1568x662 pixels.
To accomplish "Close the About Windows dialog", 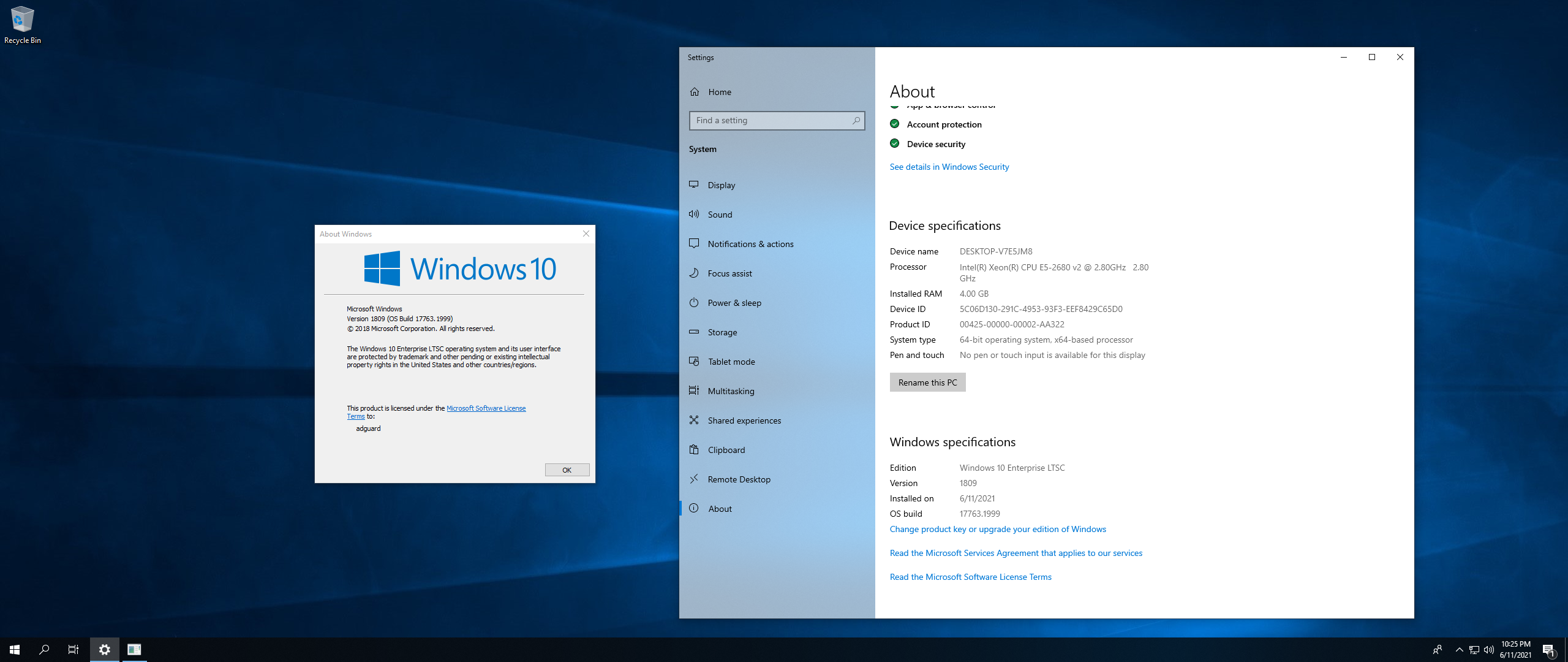I will click(586, 234).
